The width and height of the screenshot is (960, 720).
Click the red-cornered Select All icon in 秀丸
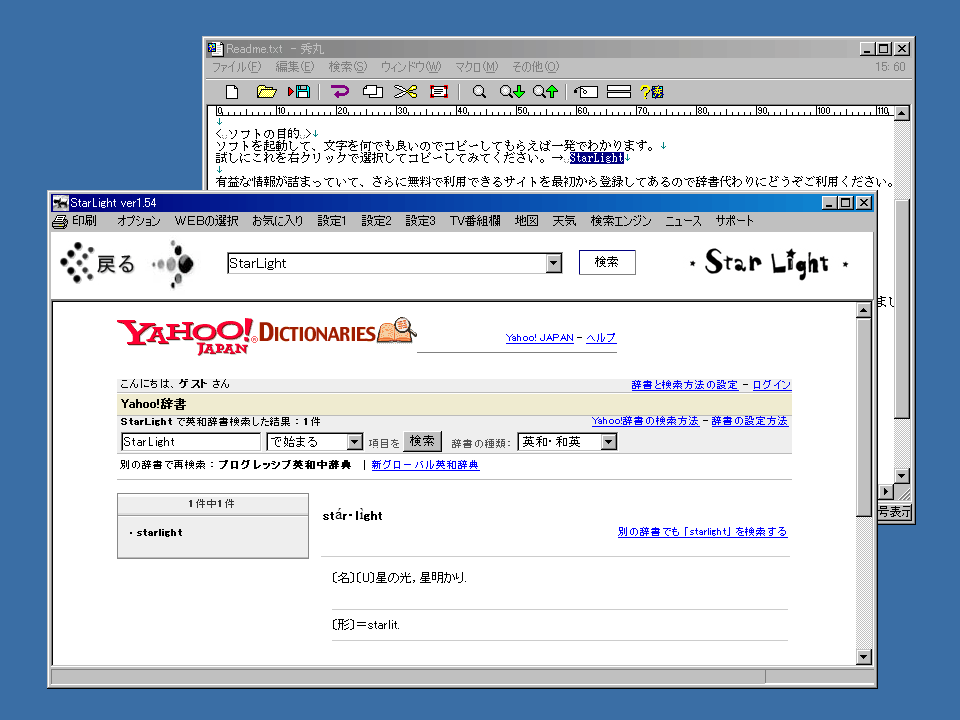(x=439, y=92)
